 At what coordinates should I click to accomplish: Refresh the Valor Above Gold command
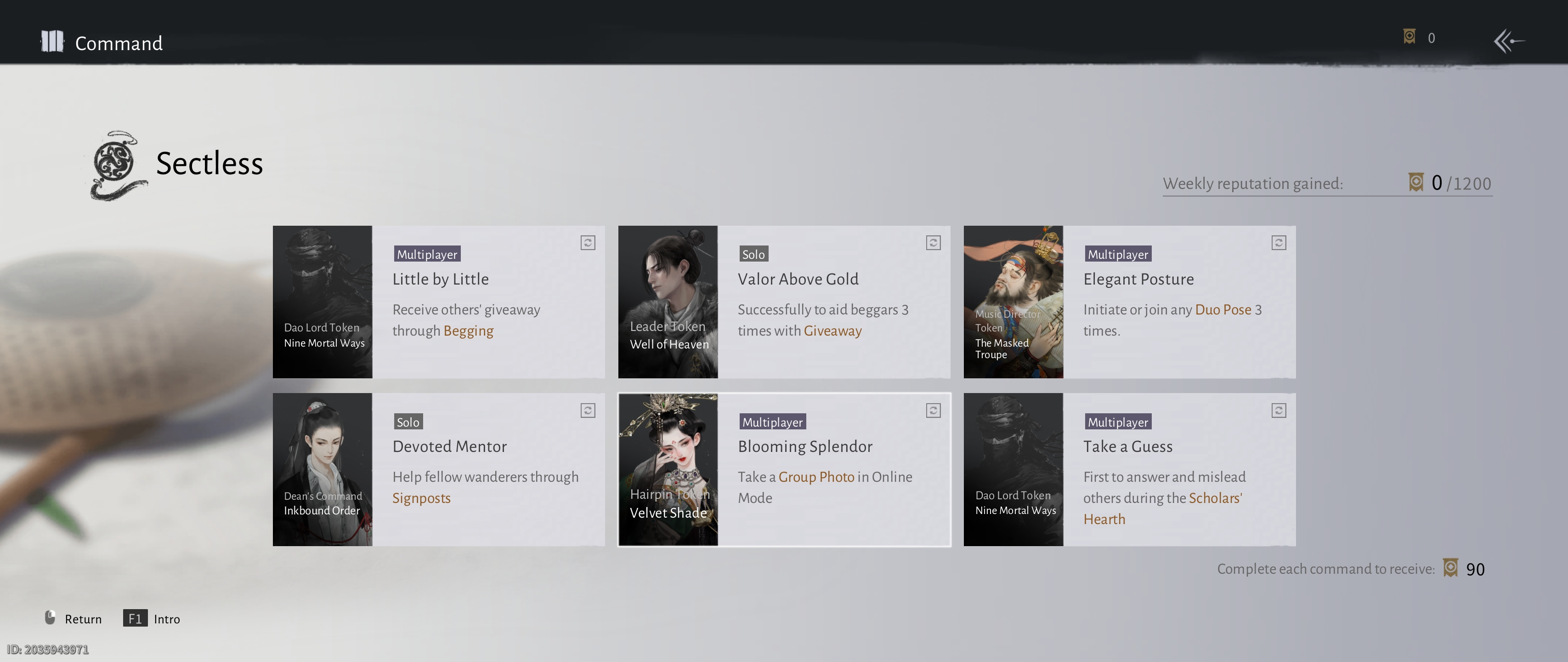[x=933, y=243]
